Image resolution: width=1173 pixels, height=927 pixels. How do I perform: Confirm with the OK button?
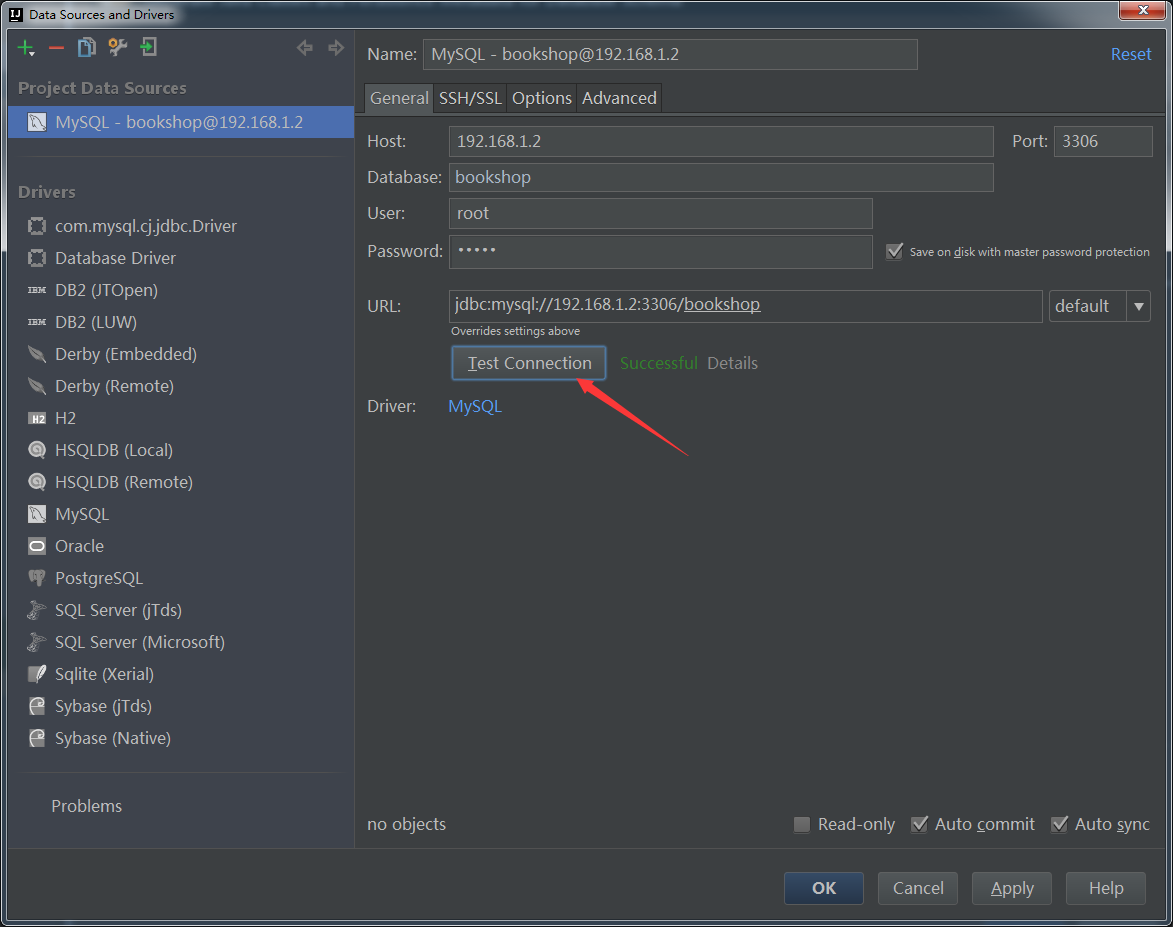pyautogui.click(x=824, y=888)
